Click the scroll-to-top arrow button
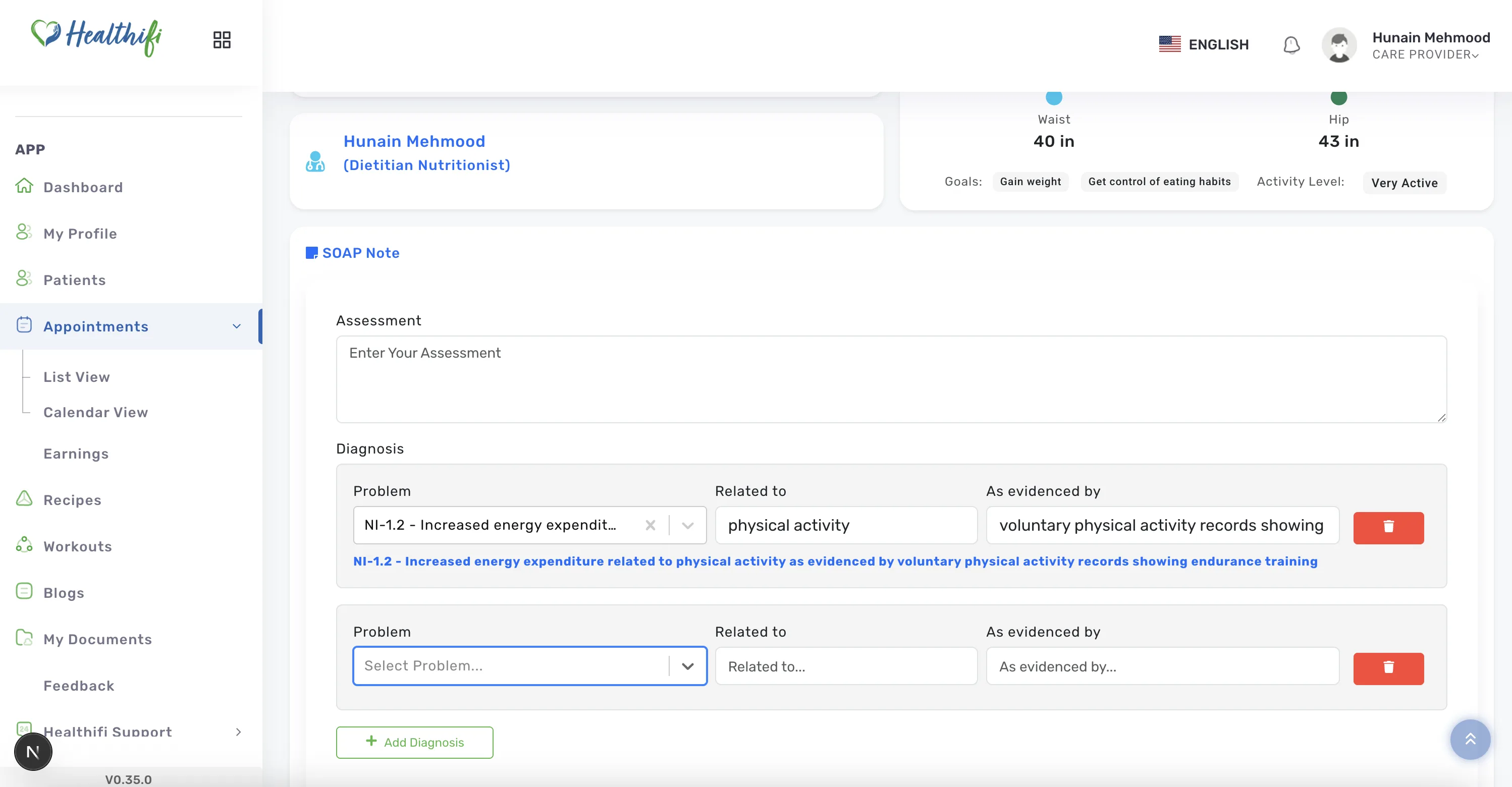This screenshot has width=1512, height=787. [1470, 740]
